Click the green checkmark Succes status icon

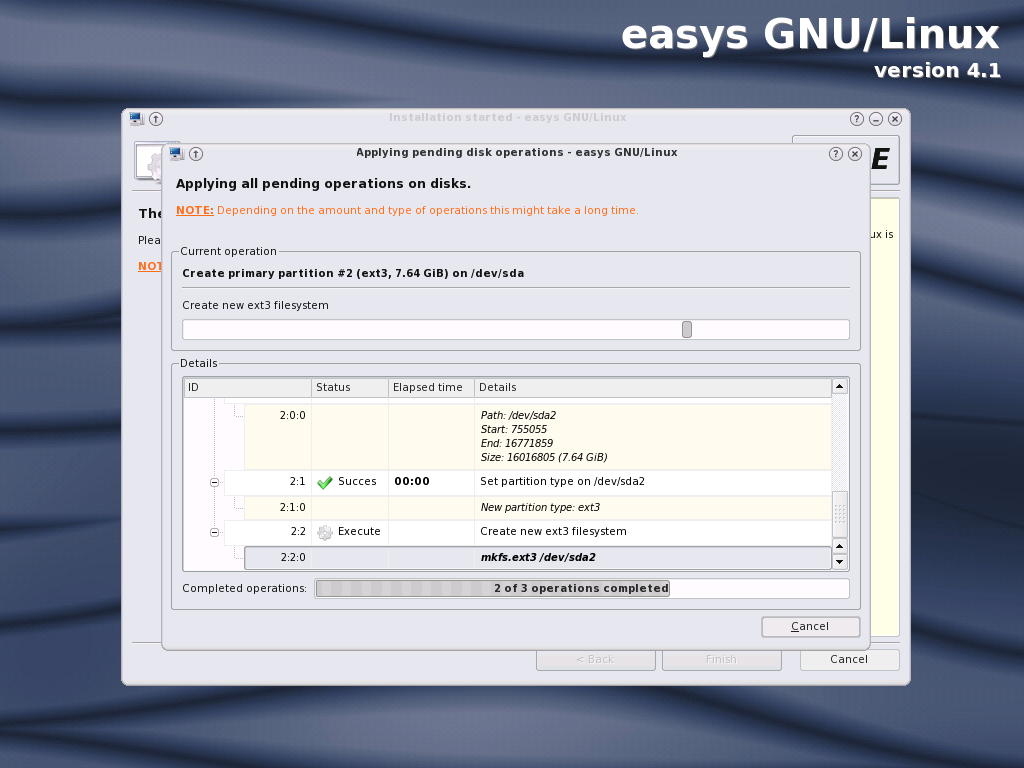pyautogui.click(x=325, y=483)
